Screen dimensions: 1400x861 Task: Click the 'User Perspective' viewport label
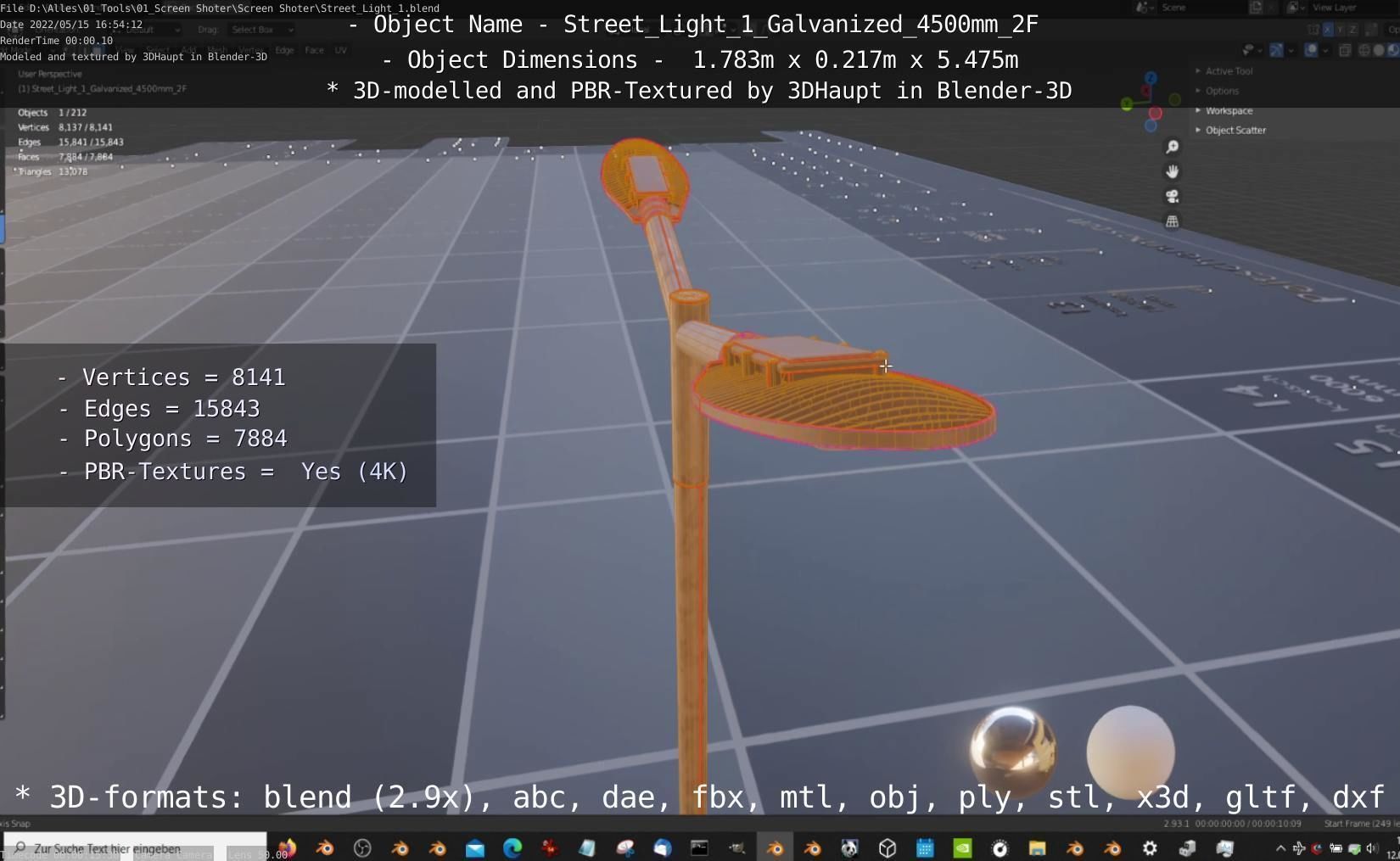(x=50, y=74)
